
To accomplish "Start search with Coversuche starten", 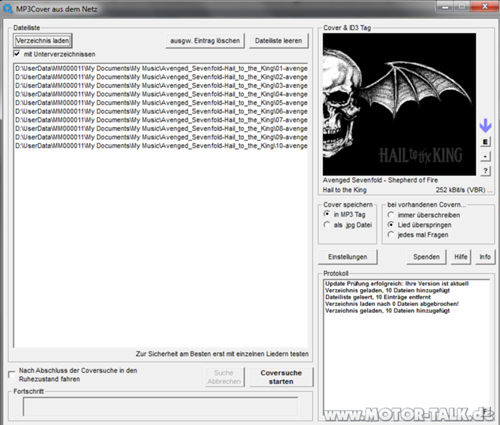I will click(281, 377).
